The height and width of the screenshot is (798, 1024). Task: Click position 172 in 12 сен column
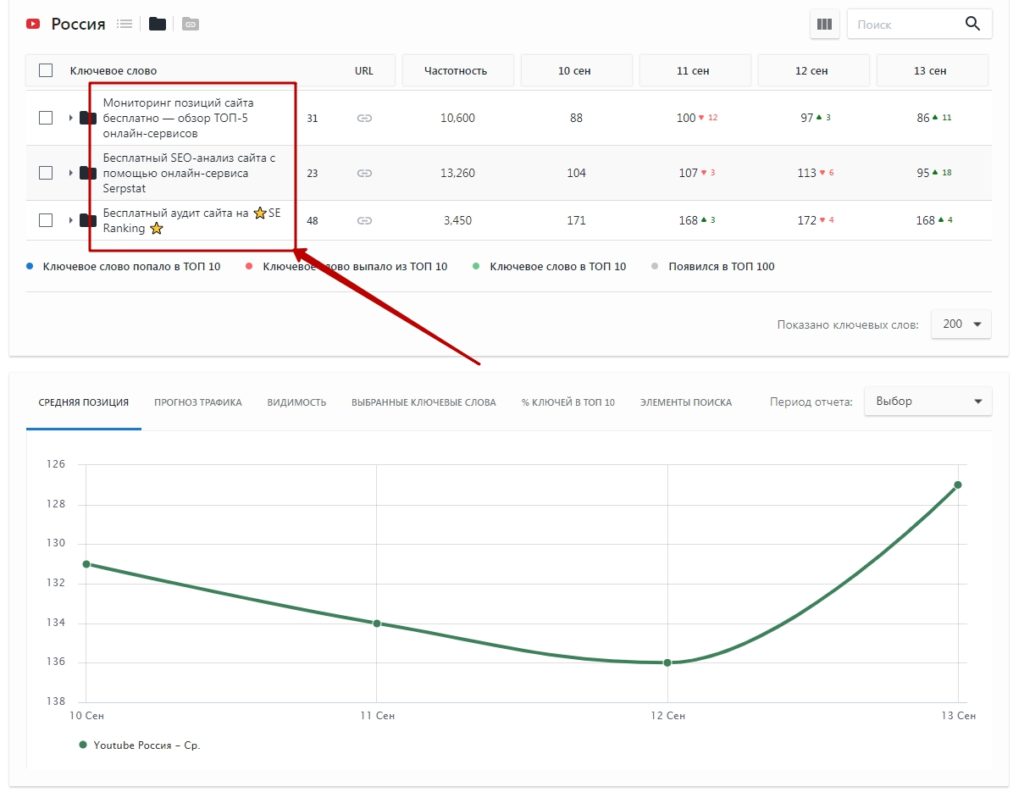[807, 221]
